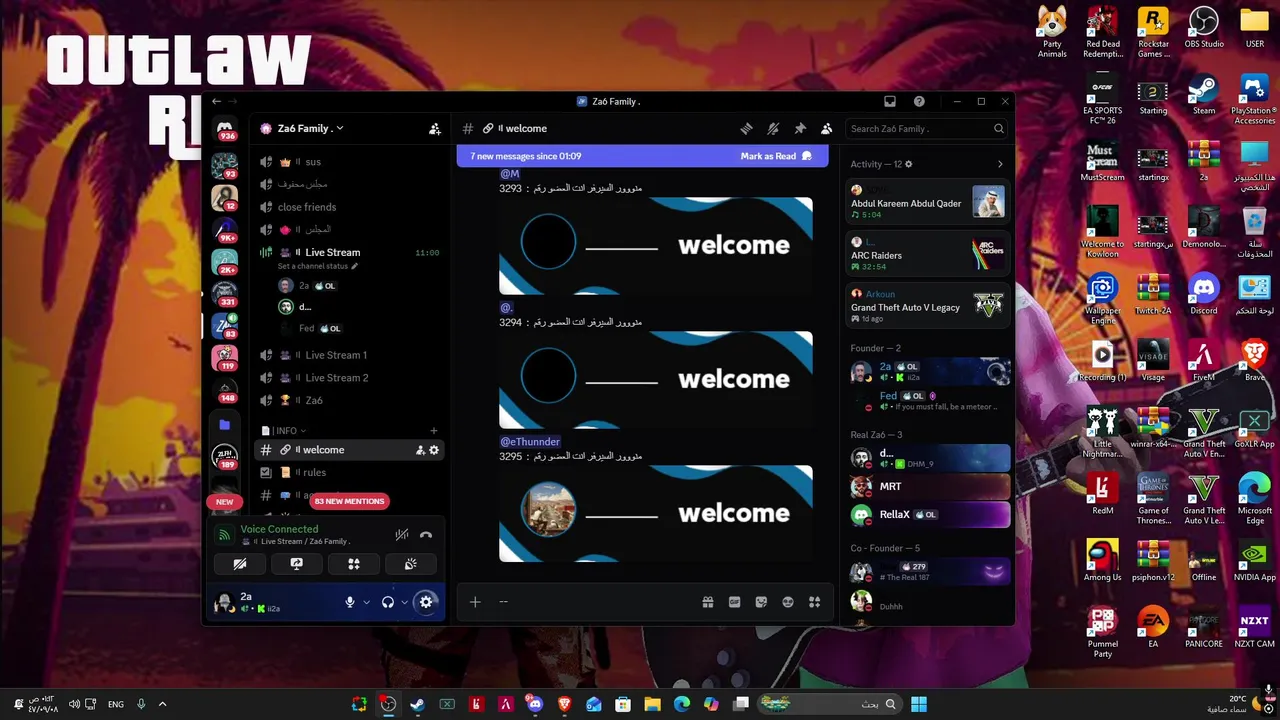Open microphone input options arrow
The image size is (1280, 720).
(366, 602)
